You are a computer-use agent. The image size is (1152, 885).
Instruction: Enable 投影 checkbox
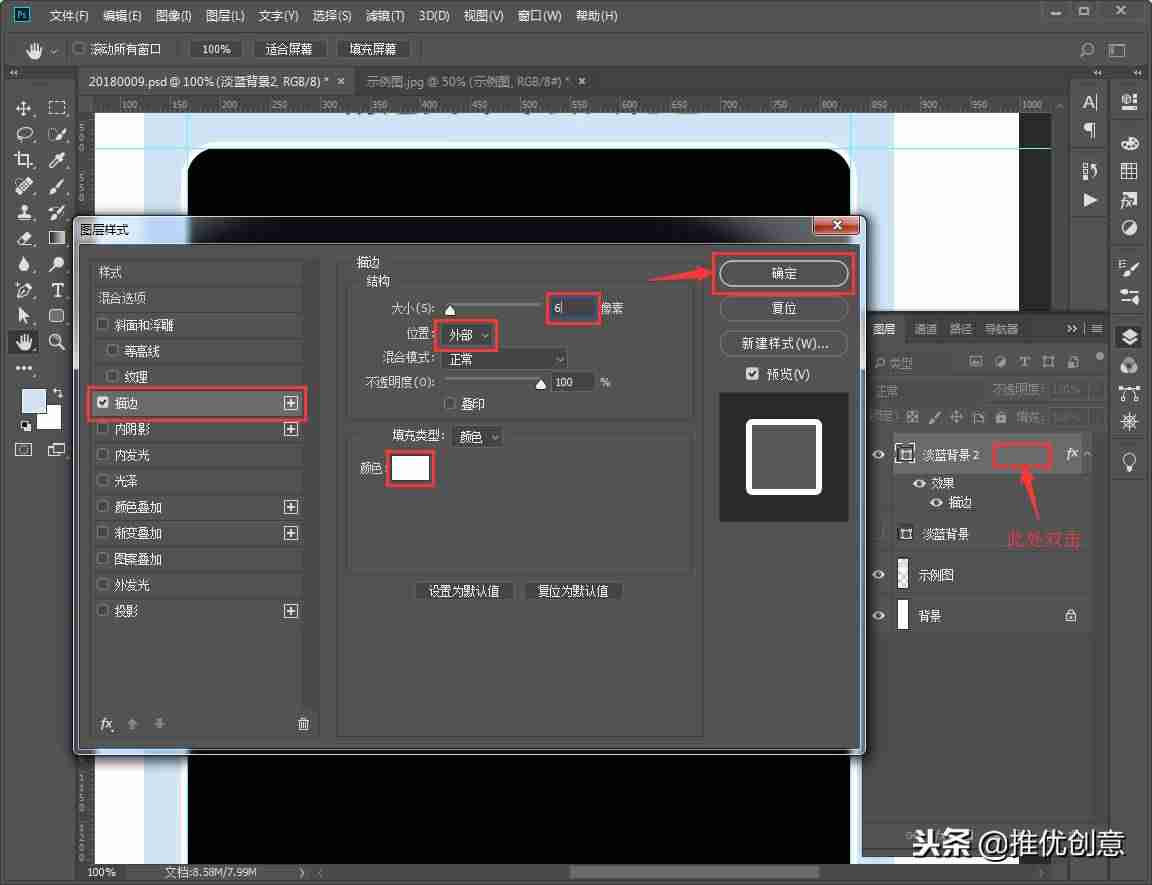pos(103,610)
